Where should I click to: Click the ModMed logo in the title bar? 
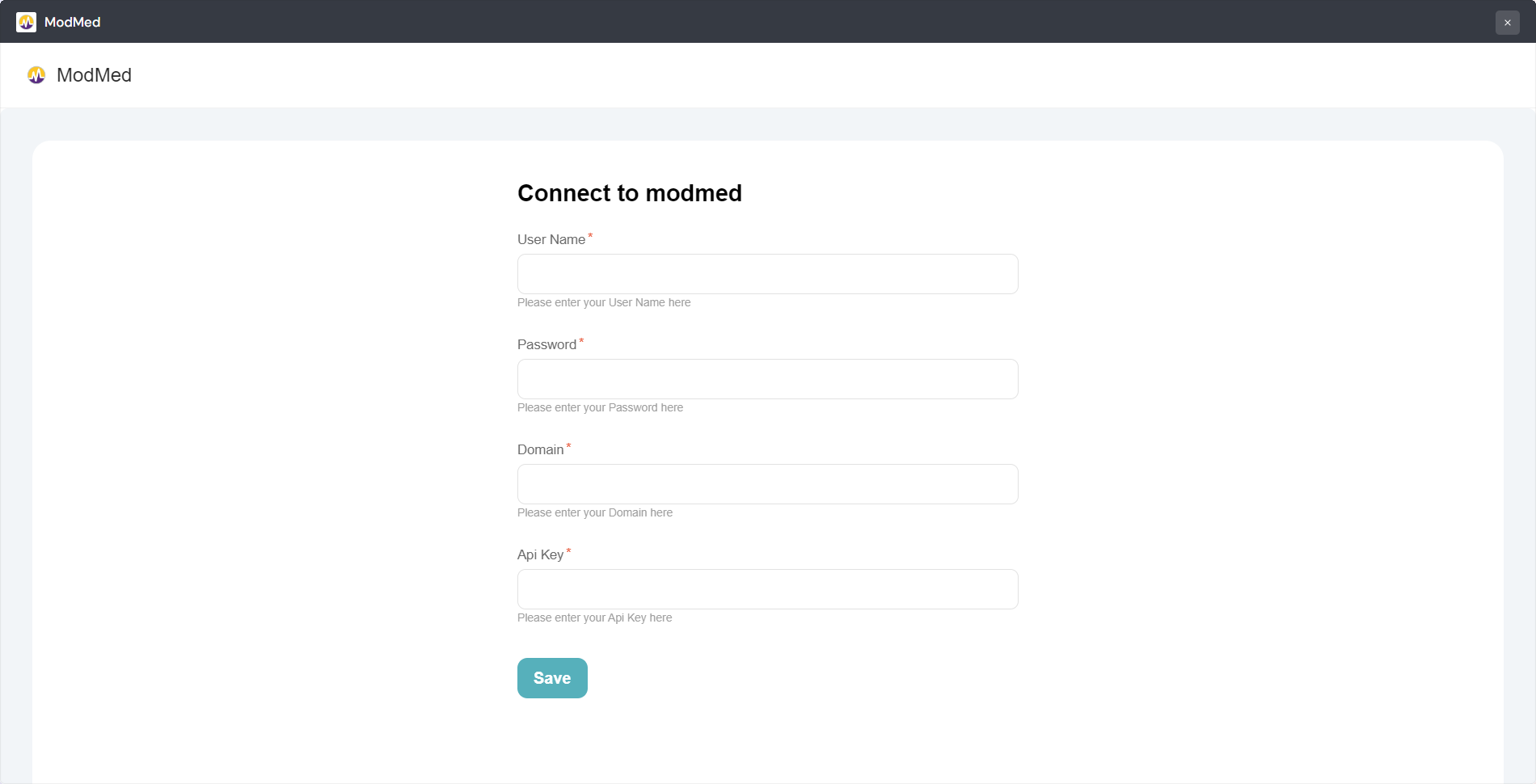(27, 22)
